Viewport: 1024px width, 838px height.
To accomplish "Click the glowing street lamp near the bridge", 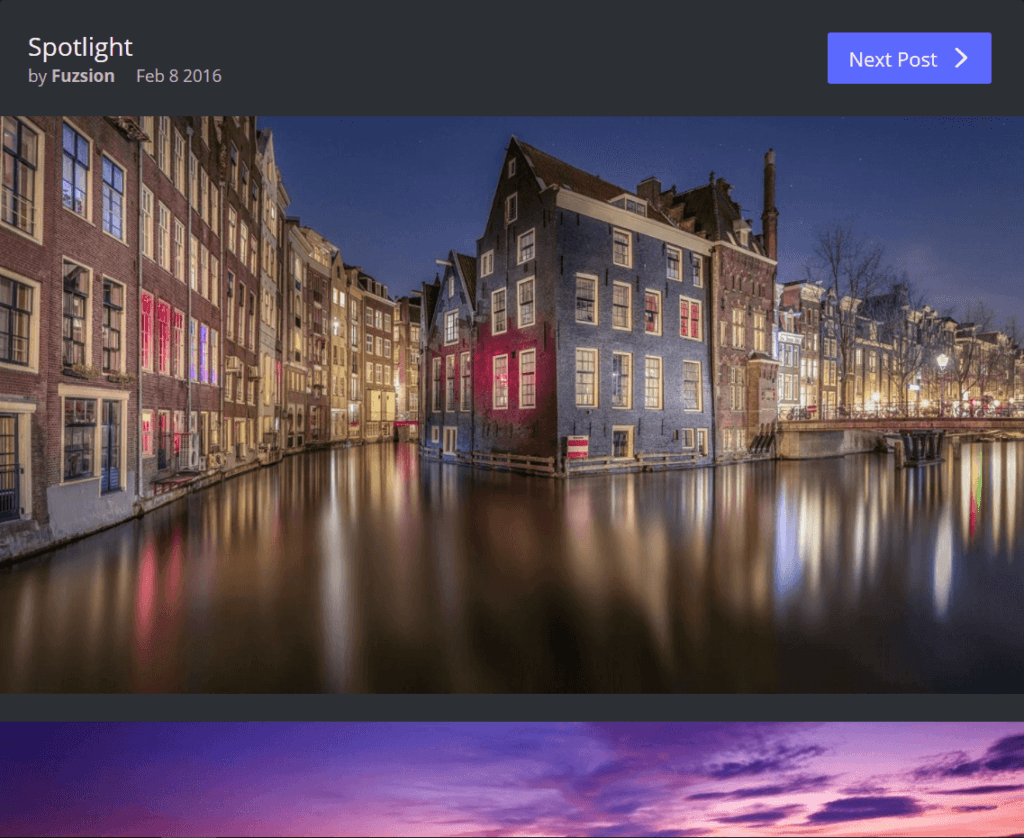I will 941,360.
